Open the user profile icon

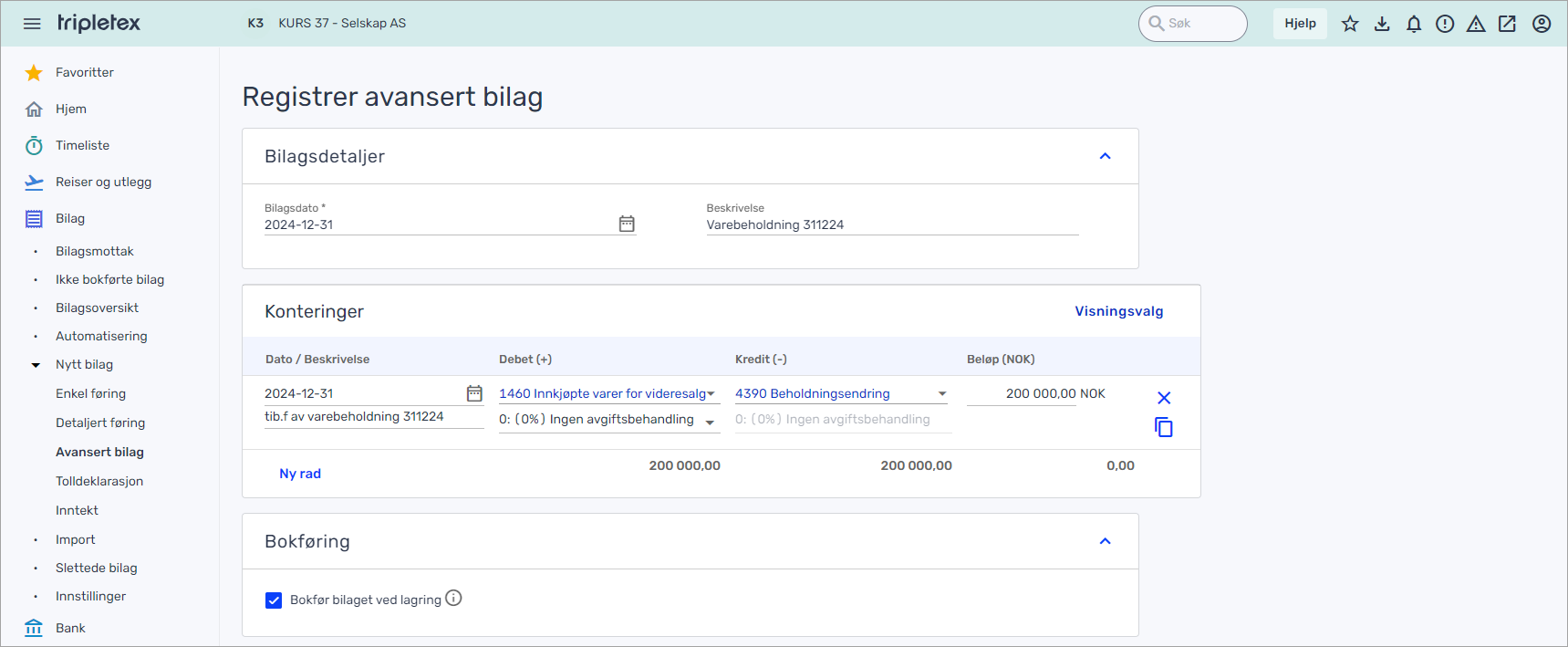pyautogui.click(x=1542, y=24)
